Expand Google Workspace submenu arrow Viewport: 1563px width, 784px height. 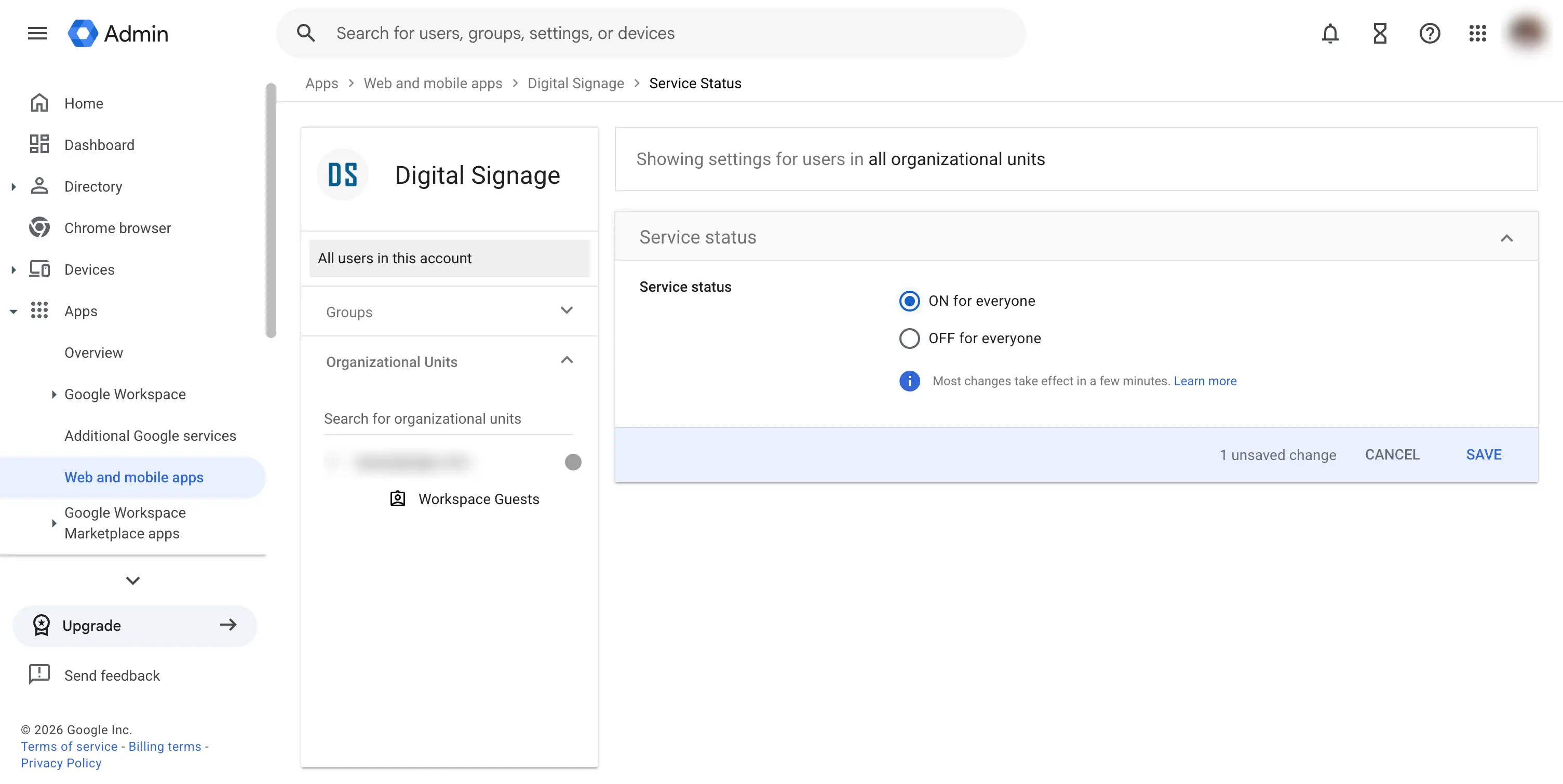[54, 394]
